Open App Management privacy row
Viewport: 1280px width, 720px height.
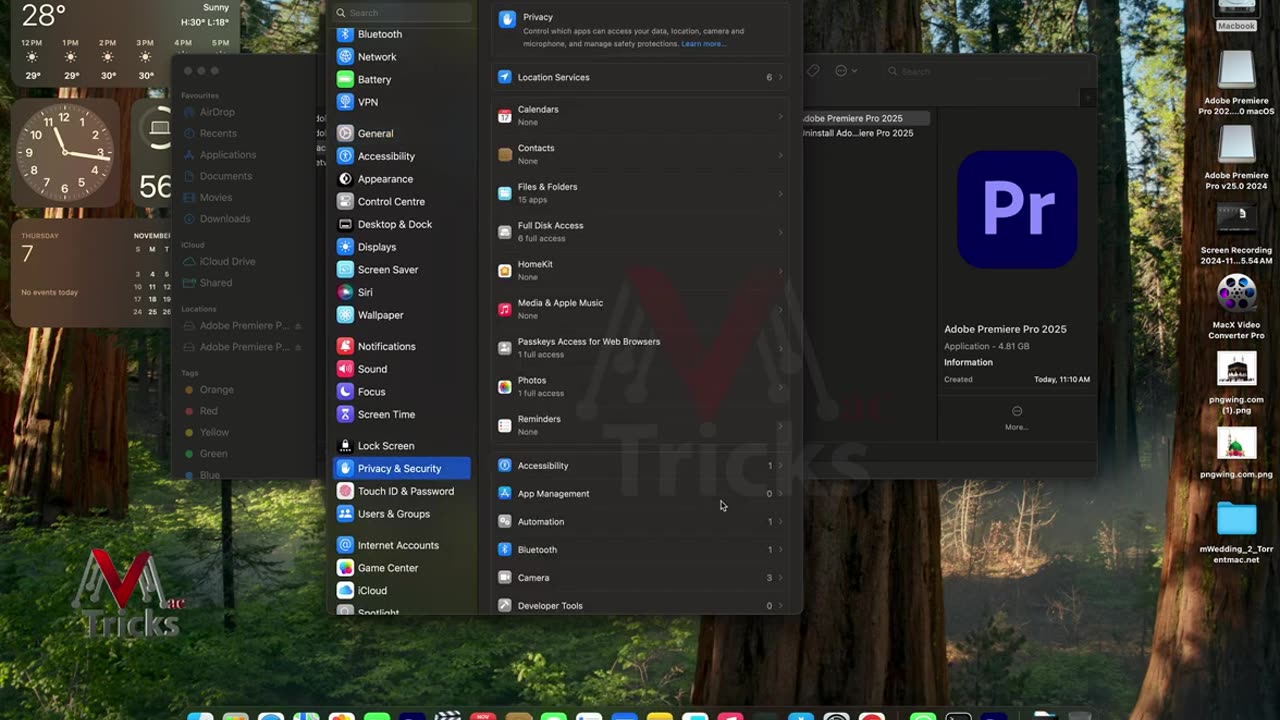pyautogui.click(x=640, y=494)
